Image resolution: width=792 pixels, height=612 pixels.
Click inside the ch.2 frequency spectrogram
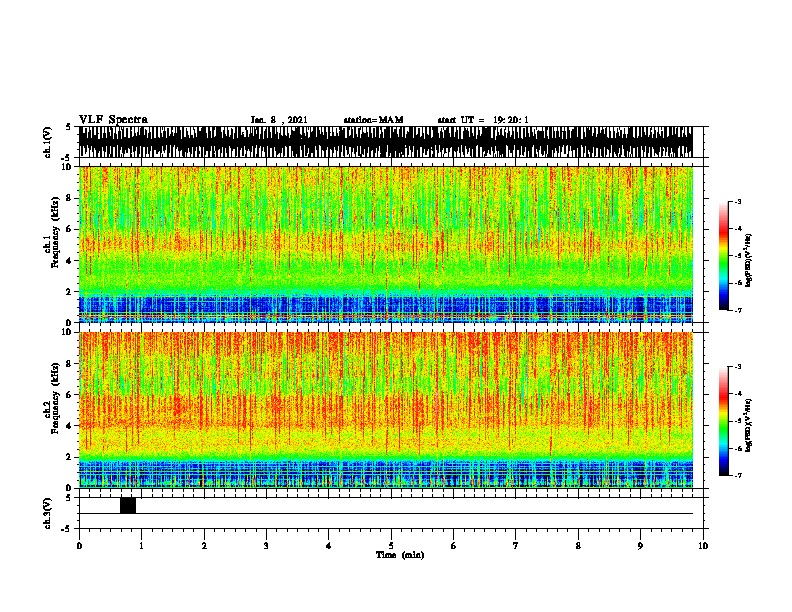(x=386, y=410)
